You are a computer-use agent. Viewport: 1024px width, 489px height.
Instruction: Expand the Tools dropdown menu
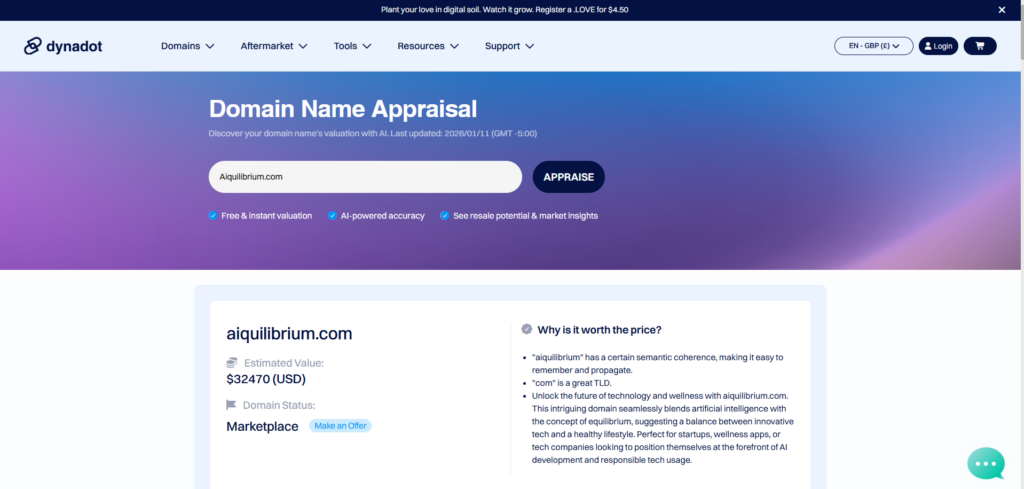(352, 46)
